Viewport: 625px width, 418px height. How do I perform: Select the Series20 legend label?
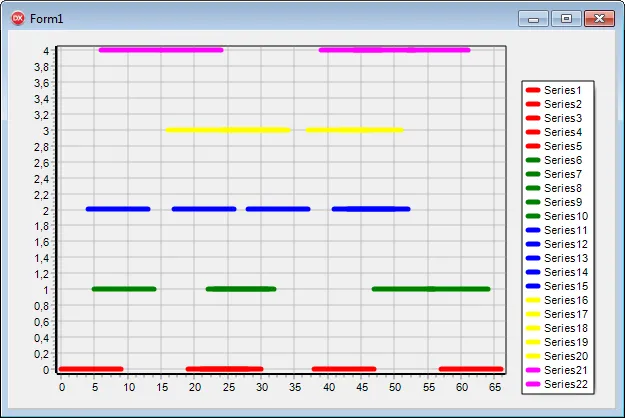click(x=566, y=356)
